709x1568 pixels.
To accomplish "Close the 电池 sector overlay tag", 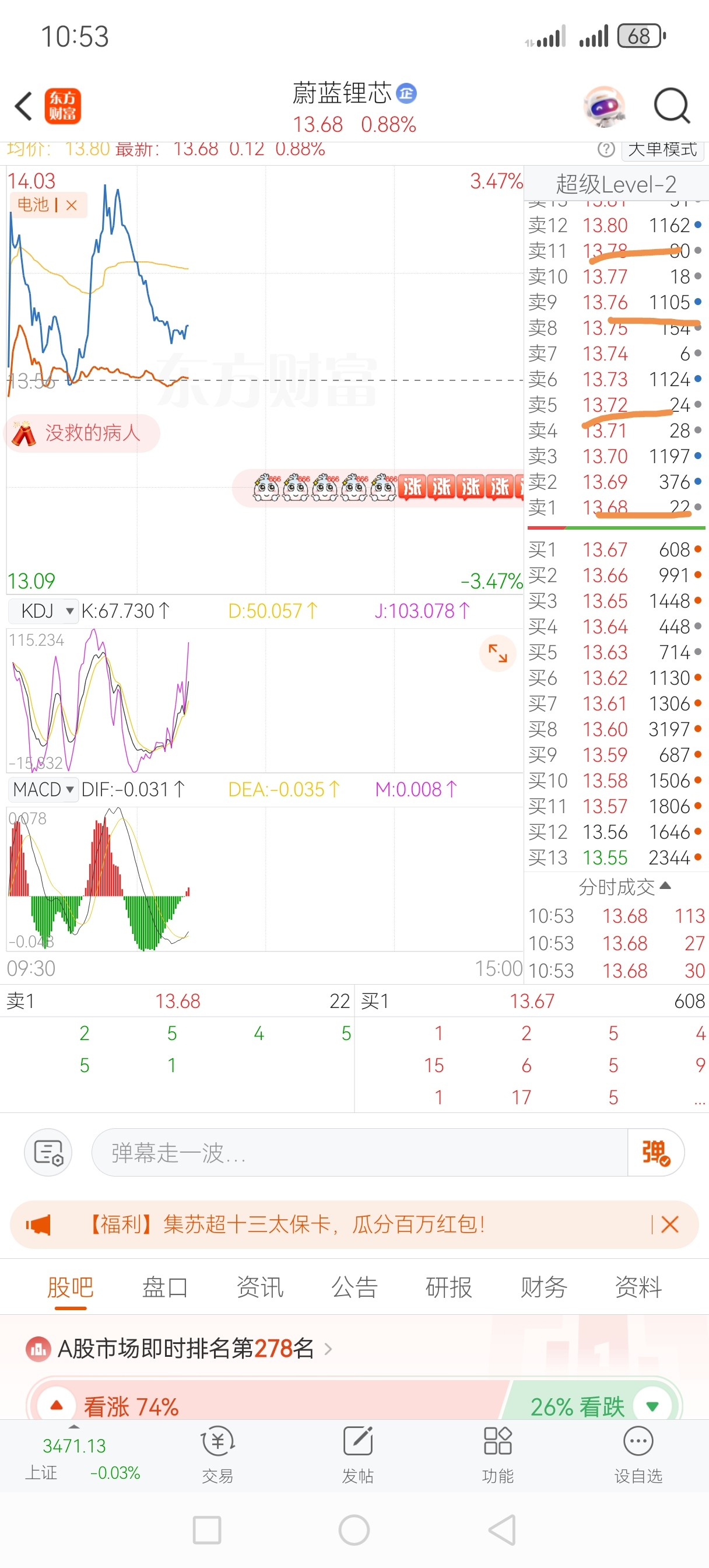I will coord(72,205).
